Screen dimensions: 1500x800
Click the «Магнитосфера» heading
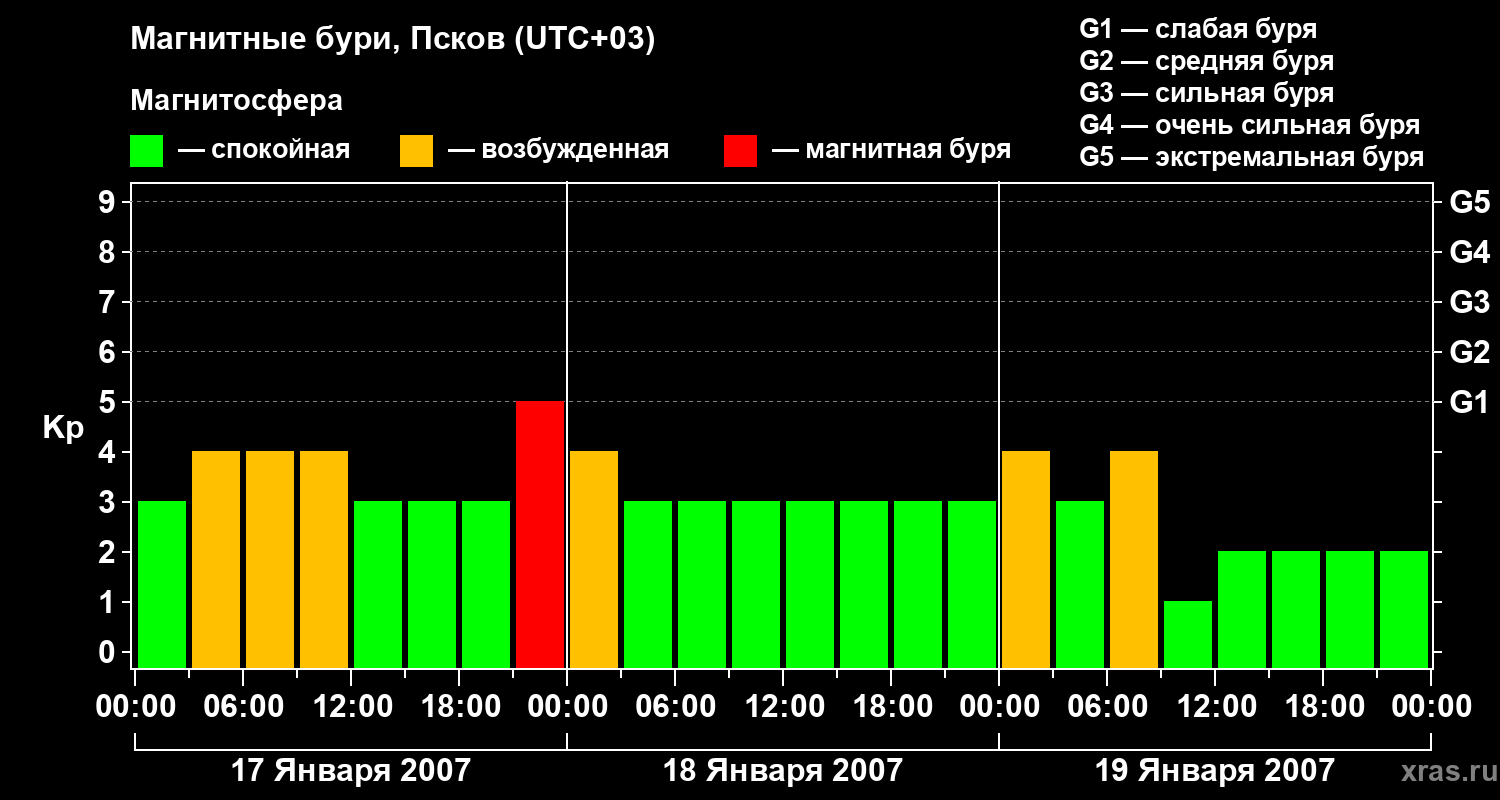click(236, 101)
